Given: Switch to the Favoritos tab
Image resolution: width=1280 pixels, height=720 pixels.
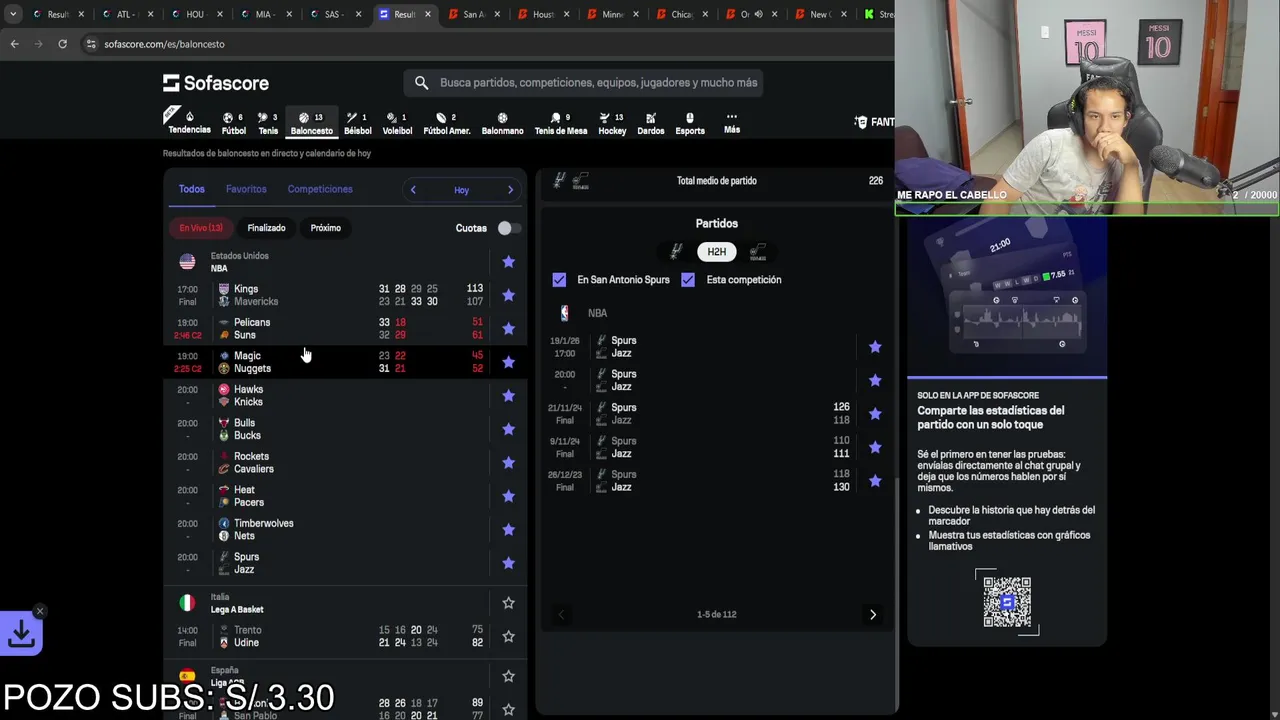Looking at the screenshot, I should (246, 189).
